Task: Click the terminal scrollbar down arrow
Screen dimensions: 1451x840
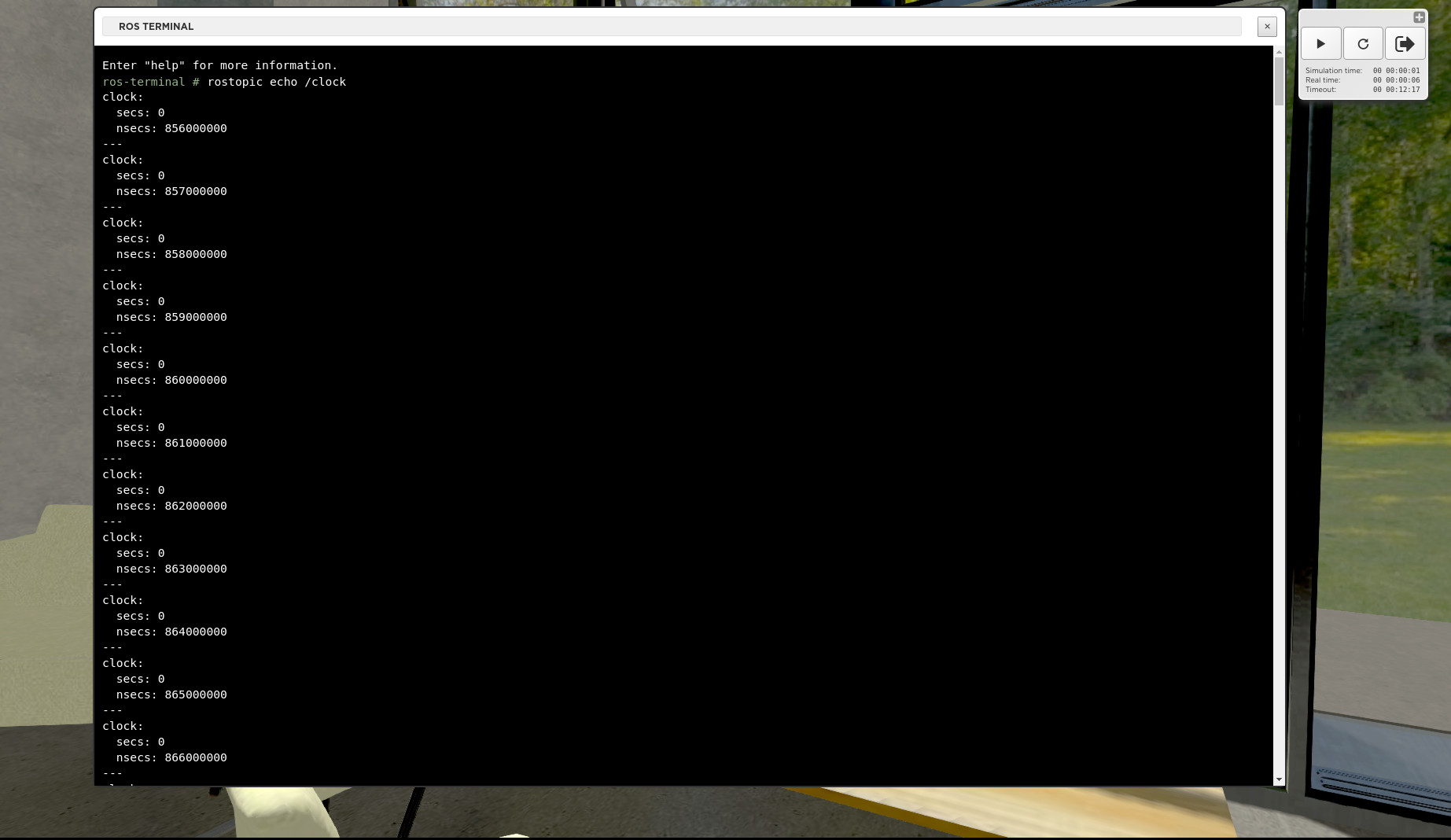Action: click(1279, 779)
